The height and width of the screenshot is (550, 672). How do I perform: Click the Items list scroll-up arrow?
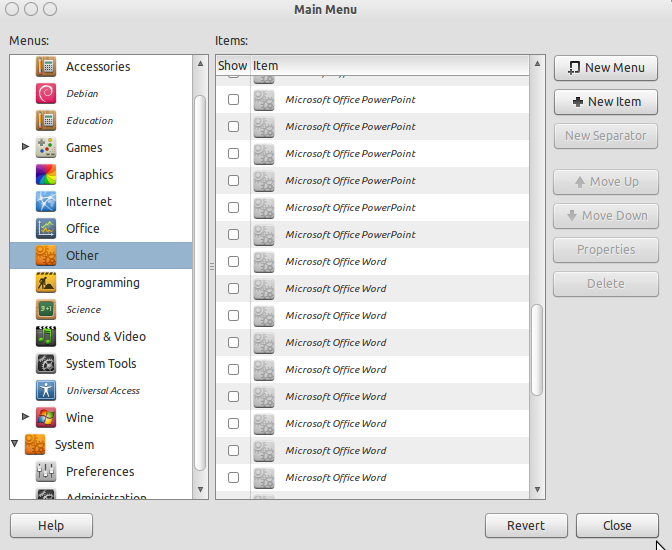(537, 63)
